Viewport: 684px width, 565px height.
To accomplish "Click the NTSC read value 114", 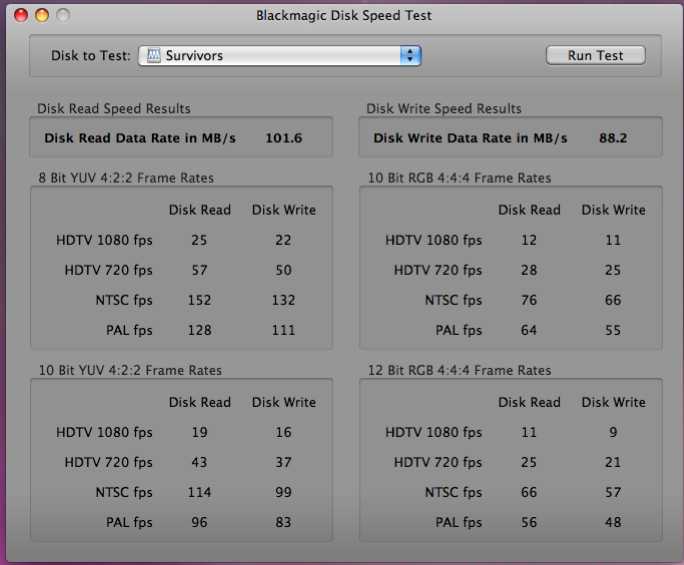I will (199, 493).
